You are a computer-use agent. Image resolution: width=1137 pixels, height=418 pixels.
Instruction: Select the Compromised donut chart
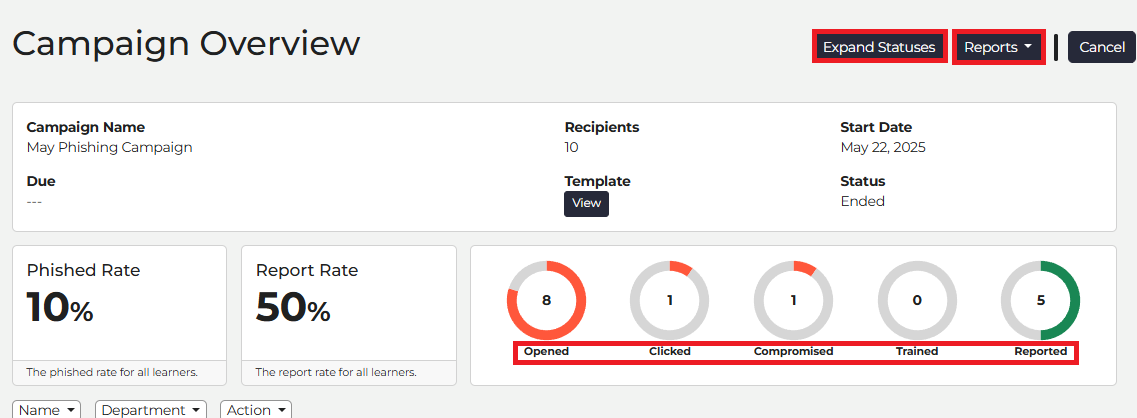(x=793, y=300)
